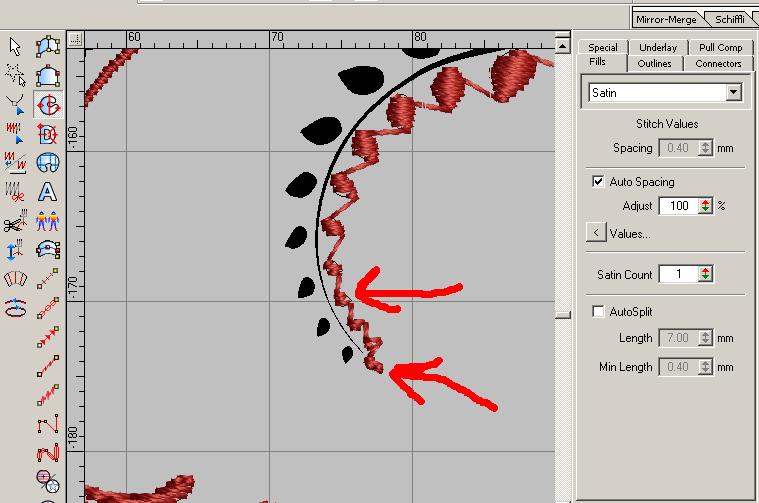Click the two colorful figures icon
Image resolution: width=759 pixels, height=503 pixels.
(47, 221)
